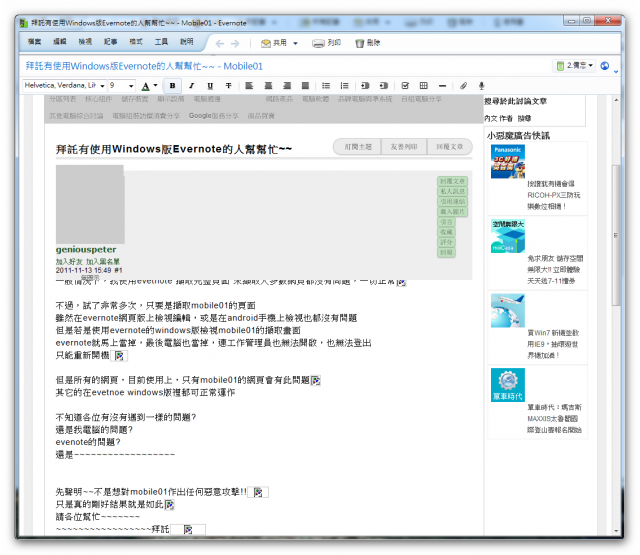This screenshot has height=555, width=640.
Task: Click the RICOH-PX三防玩 ad text
Action: [553, 195]
